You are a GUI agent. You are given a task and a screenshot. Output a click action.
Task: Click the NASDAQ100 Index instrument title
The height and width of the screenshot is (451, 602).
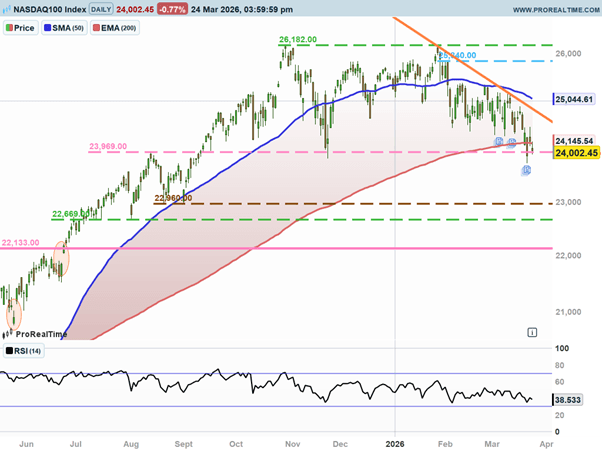click(x=43, y=8)
